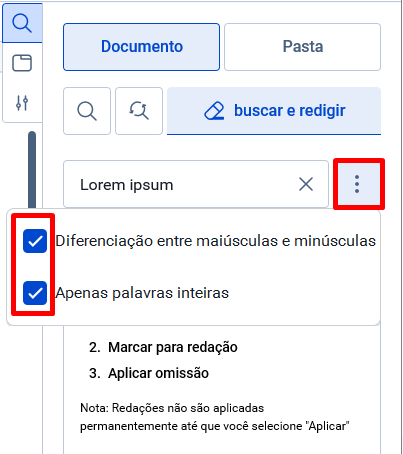Open the search panel from the sidebar magnifier
The image size is (403, 454).
[x=22, y=23]
